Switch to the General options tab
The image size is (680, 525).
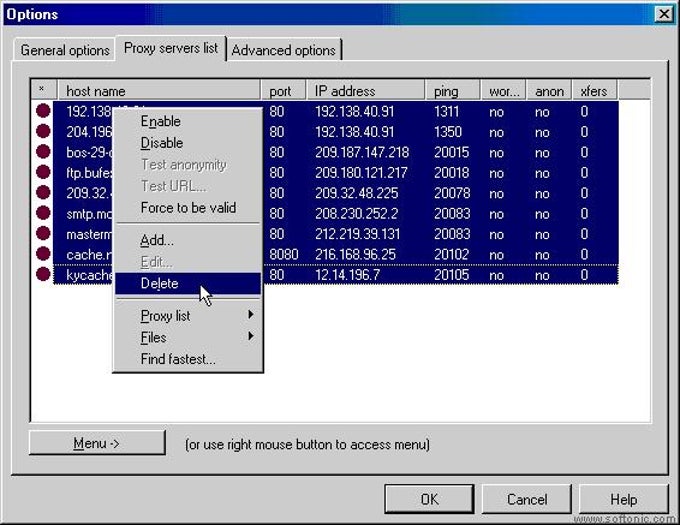pos(65,50)
